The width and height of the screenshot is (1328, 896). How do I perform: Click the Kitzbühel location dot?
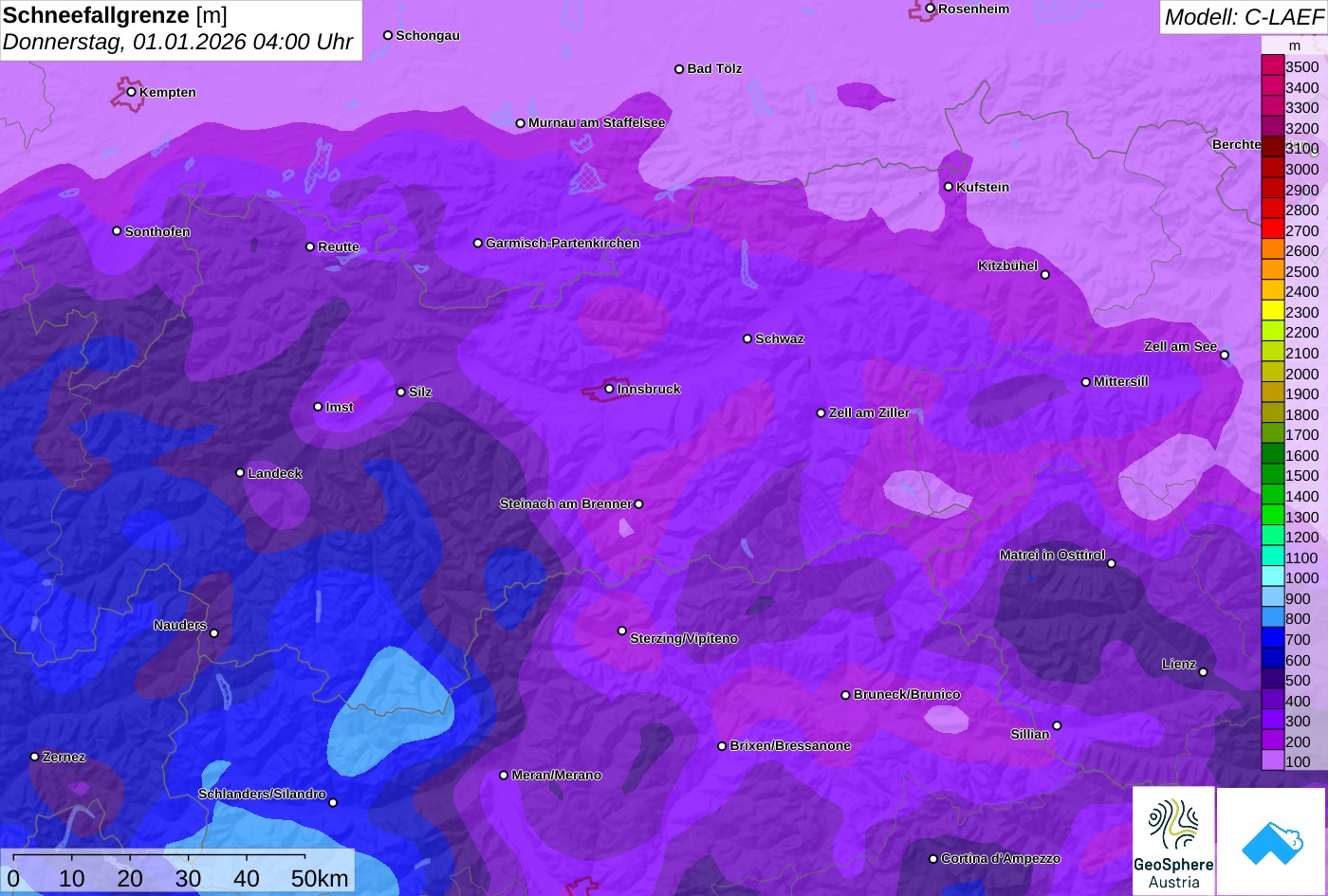click(x=1045, y=275)
